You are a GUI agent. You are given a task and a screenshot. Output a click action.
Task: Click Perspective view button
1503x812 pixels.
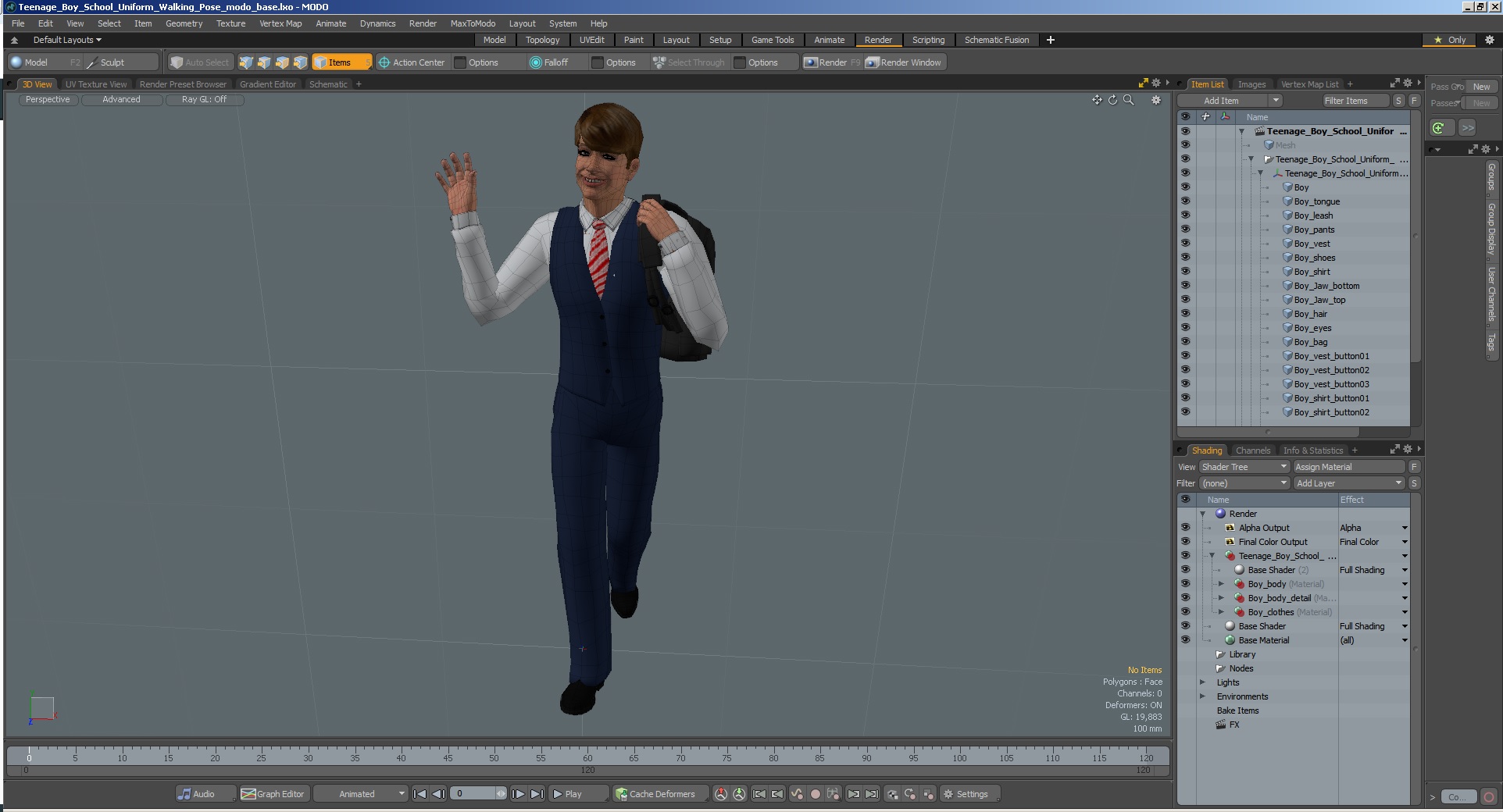(x=48, y=100)
